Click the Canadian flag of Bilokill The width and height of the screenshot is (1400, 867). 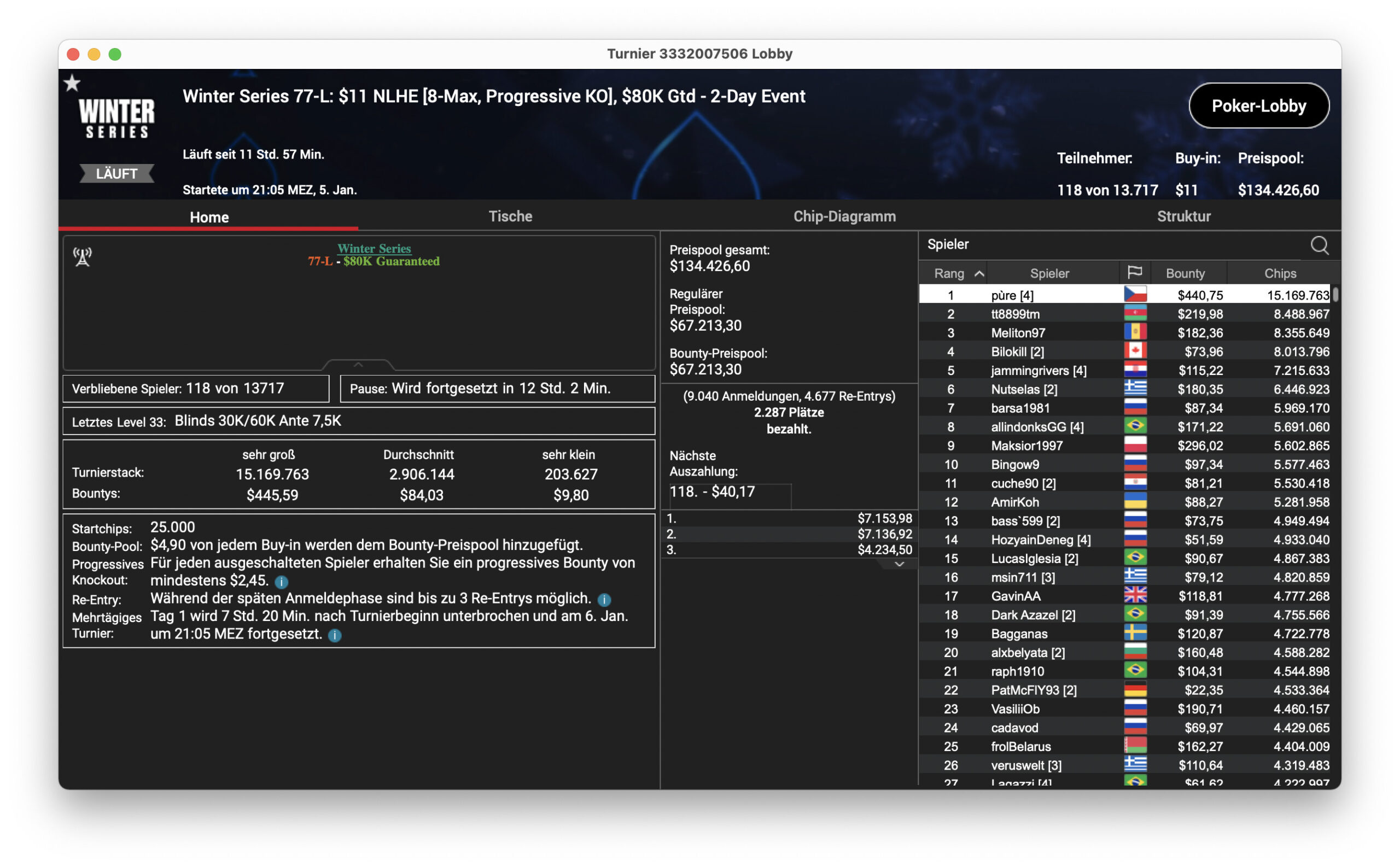(x=1135, y=351)
